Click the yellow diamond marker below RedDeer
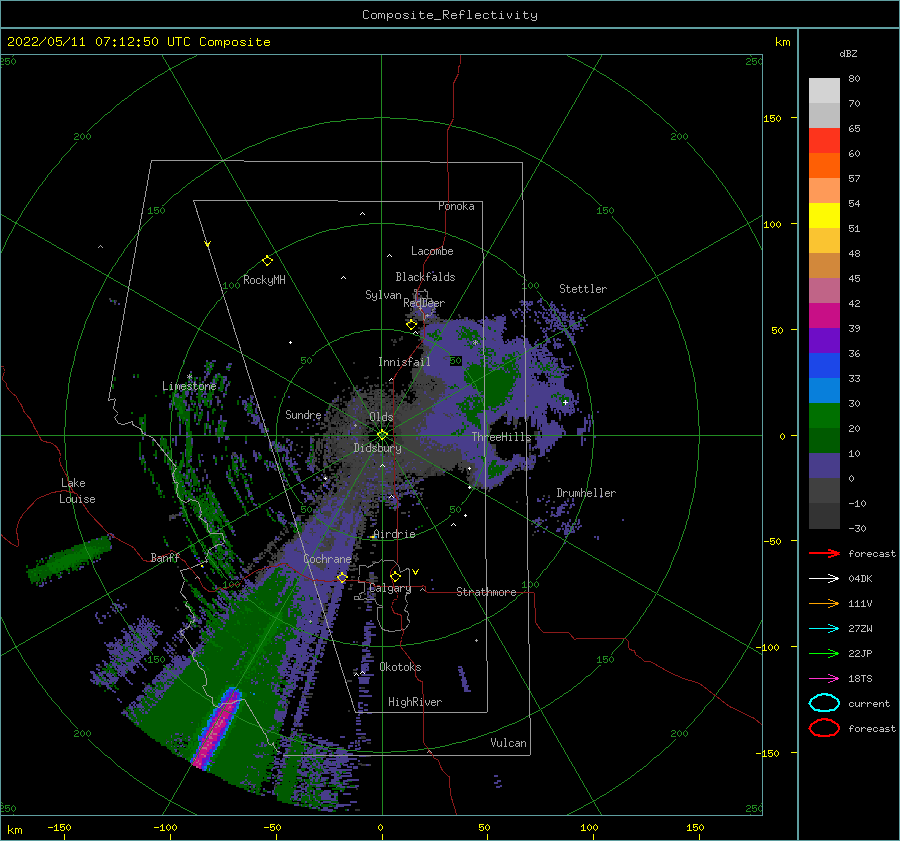The image size is (900, 841). (411, 325)
